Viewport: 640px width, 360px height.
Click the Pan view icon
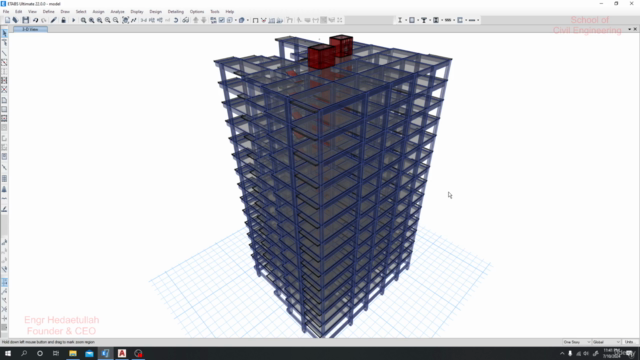126,20
